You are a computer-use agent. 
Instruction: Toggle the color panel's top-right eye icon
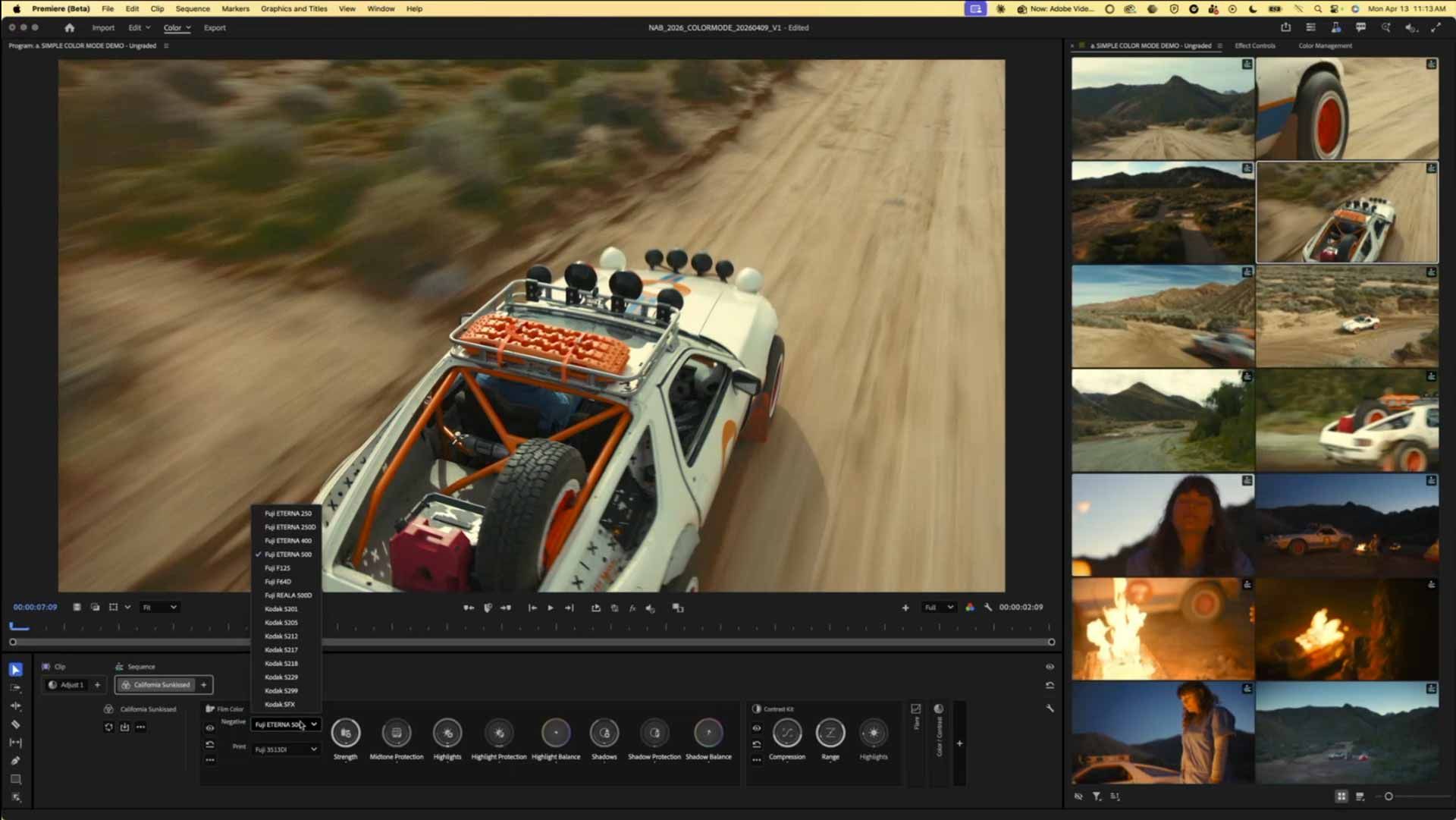[x=1050, y=667]
